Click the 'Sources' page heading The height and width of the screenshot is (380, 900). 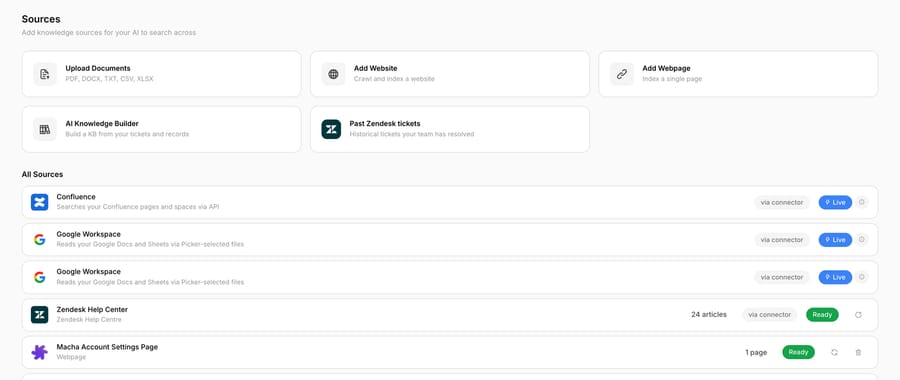(41, 20)
